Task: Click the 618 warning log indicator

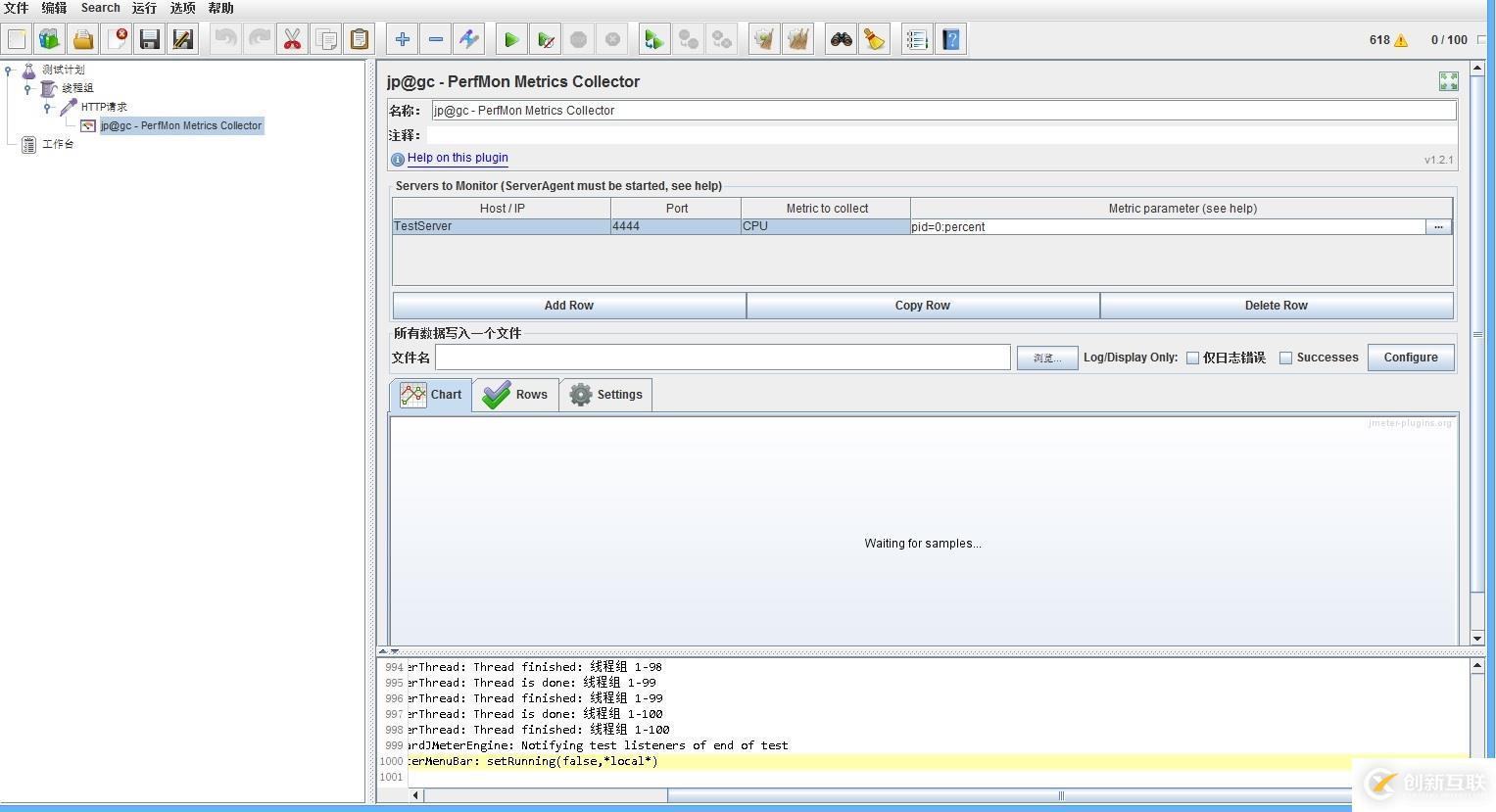Action: (1388, 40)
